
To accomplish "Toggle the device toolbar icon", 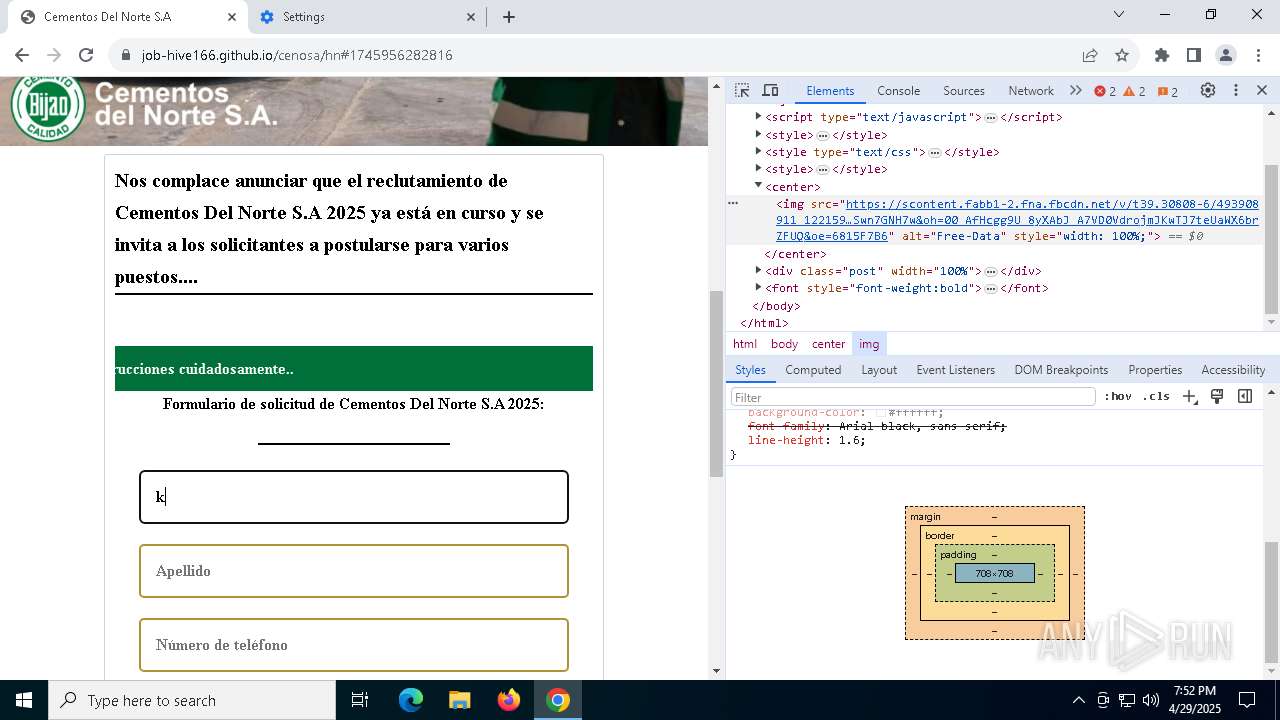I will (770, 90).
